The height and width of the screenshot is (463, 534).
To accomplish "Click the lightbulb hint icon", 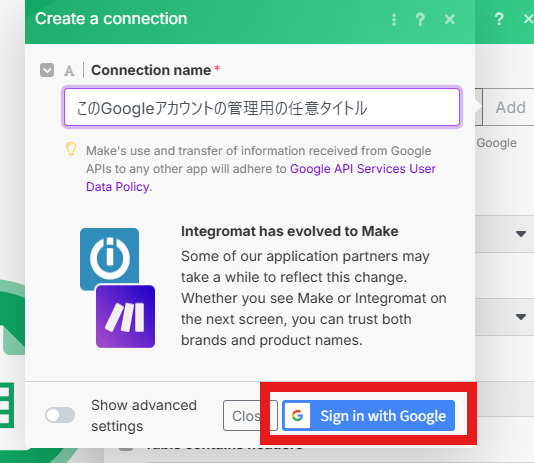I will (71, 149).
